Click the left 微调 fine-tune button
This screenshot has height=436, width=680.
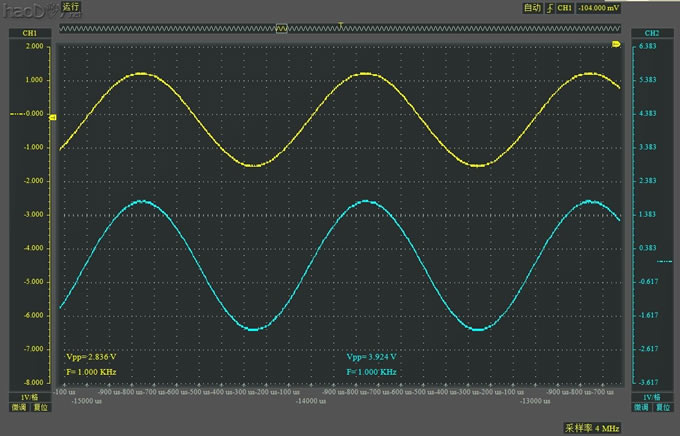click(x=18, y=408)
